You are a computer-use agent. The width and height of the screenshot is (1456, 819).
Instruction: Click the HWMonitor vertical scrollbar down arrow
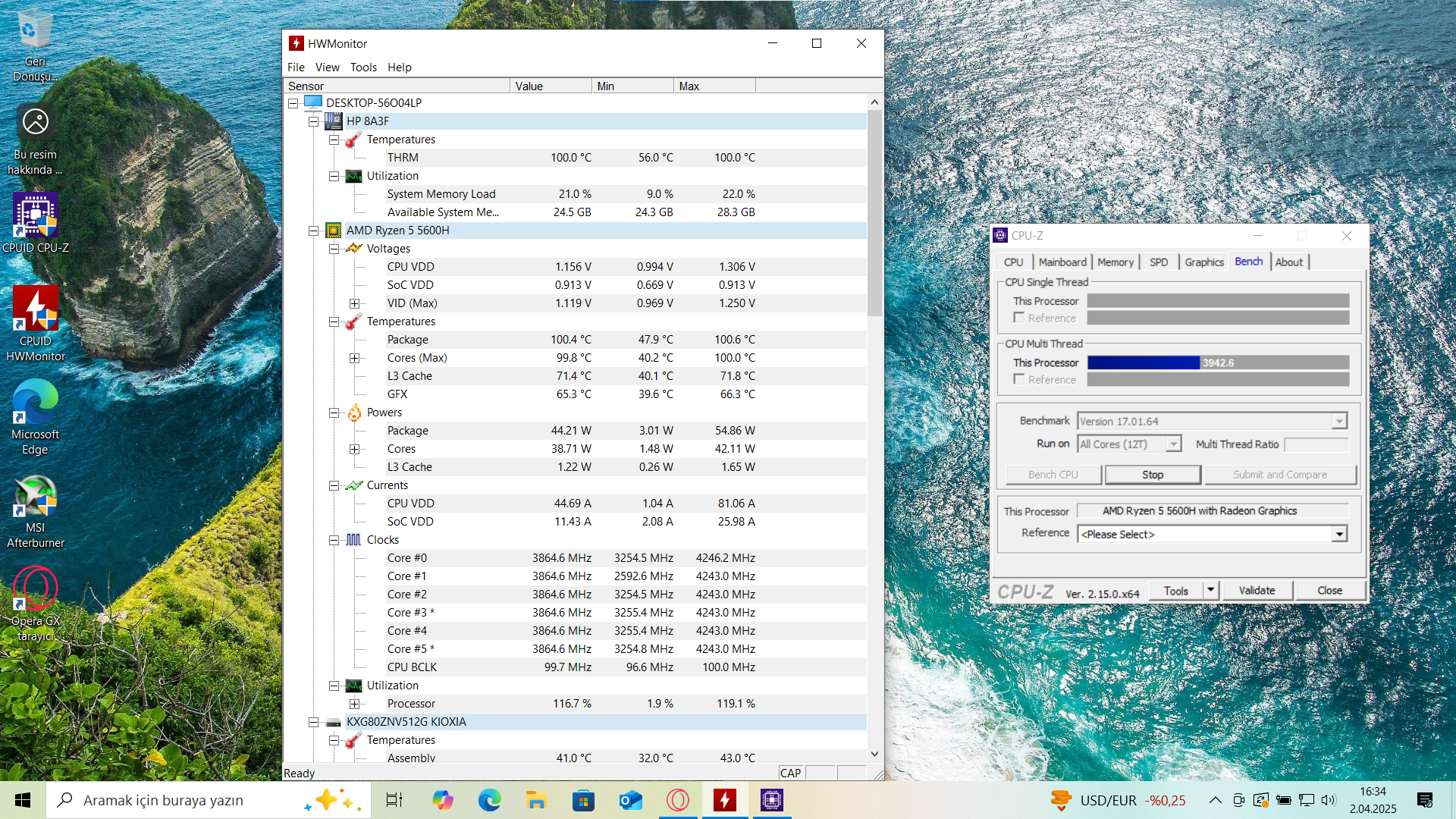(874, 754)
